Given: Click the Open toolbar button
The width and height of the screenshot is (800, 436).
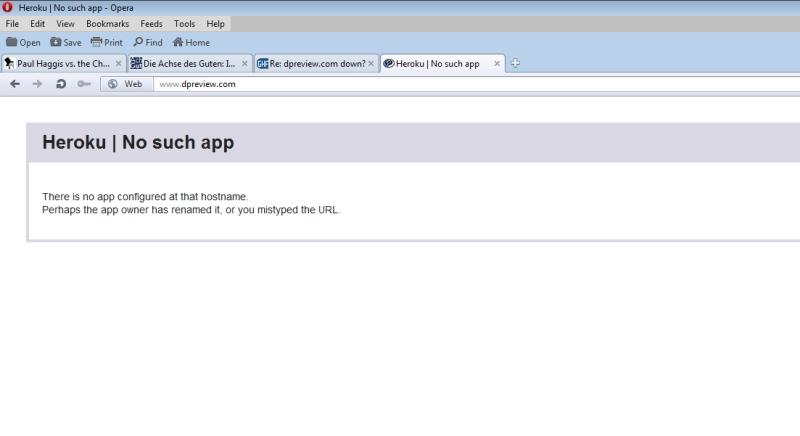Looking at the screenshot, I should (23, 42).
